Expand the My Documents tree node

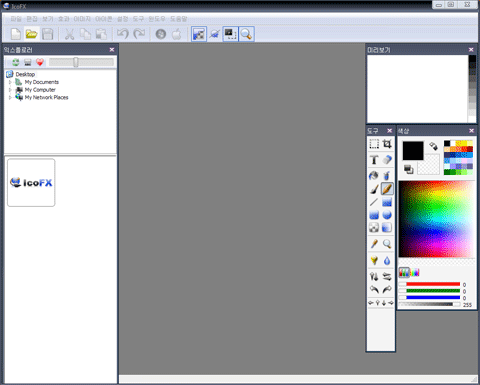coord(10,82)
